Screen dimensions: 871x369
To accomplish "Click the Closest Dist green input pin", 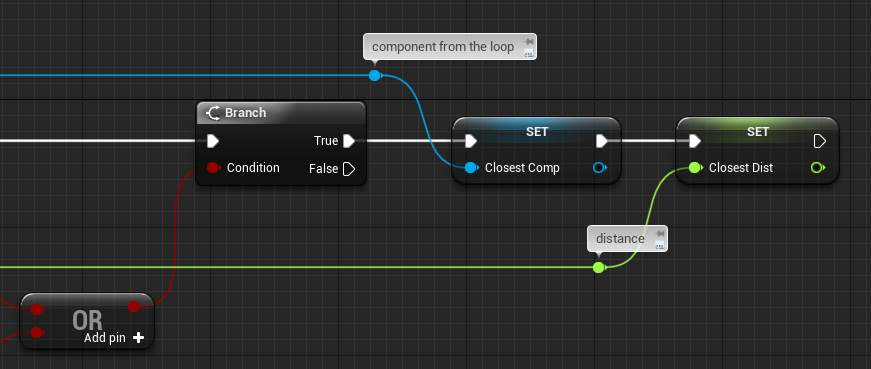I will (695, 167).
